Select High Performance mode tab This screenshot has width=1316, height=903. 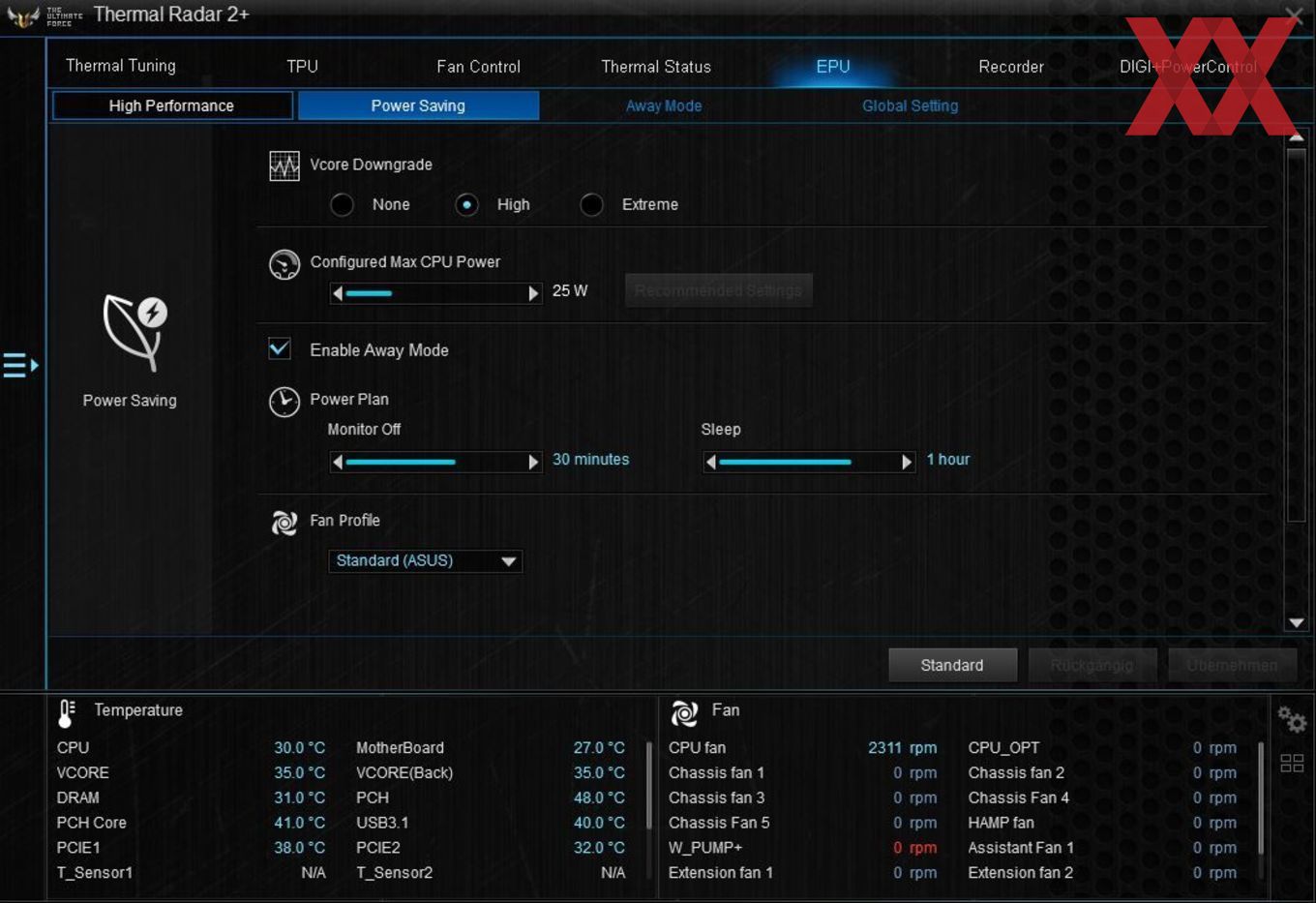tap(172, 105)
